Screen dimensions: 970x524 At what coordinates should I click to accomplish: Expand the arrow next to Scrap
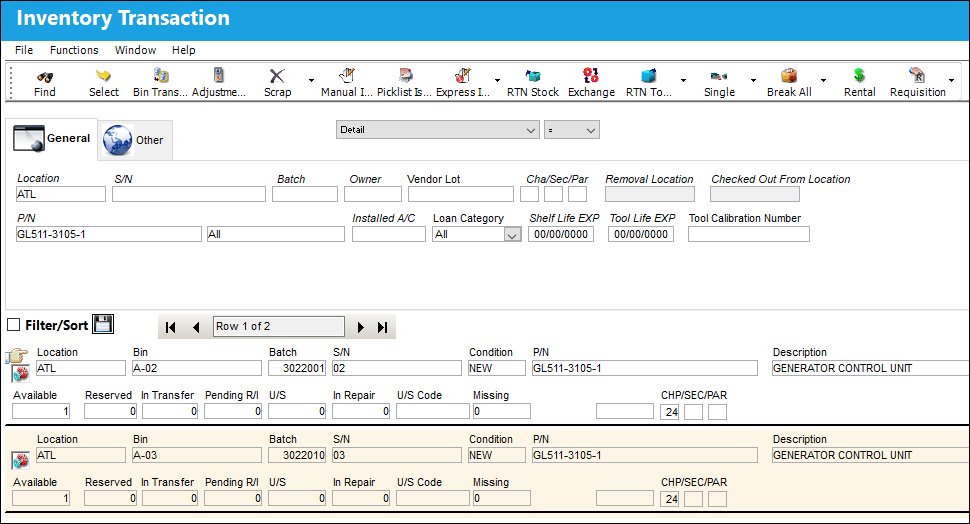(311, 80)
